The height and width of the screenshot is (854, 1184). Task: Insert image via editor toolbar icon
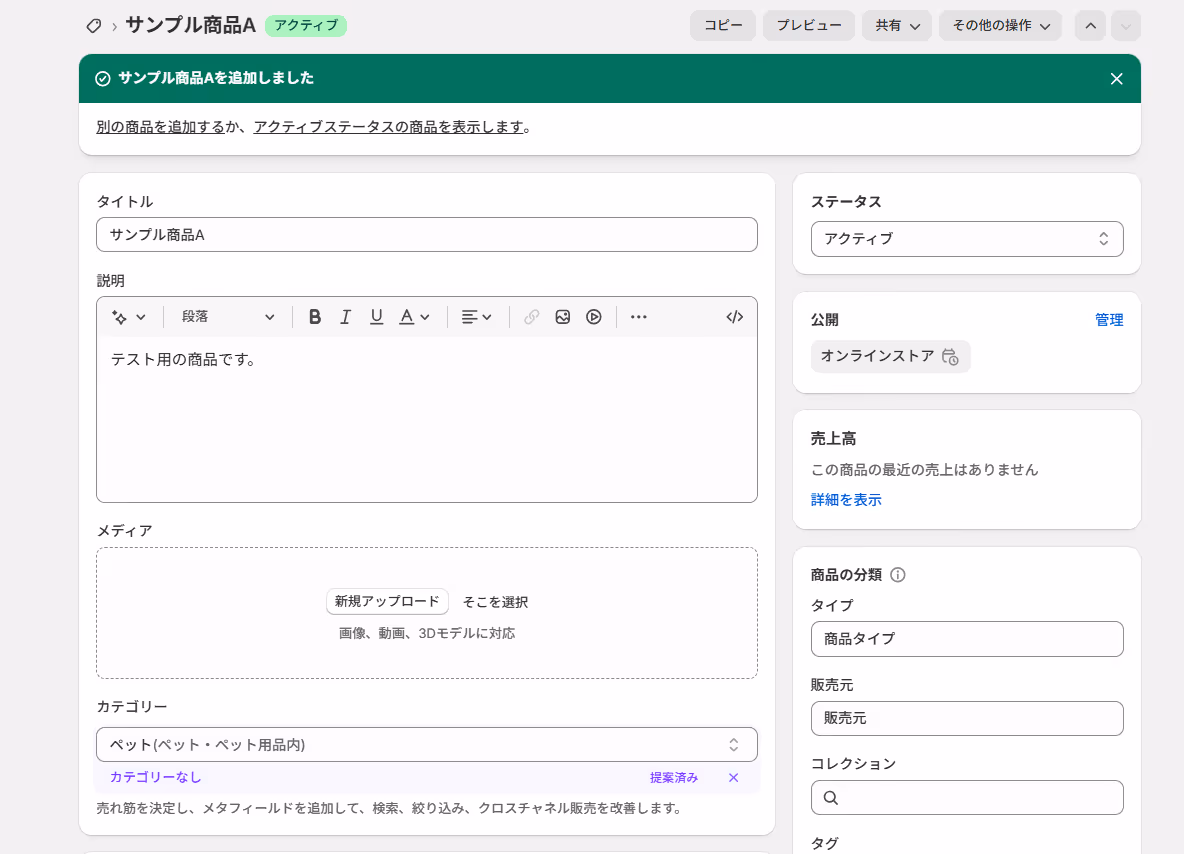[563, 317]
